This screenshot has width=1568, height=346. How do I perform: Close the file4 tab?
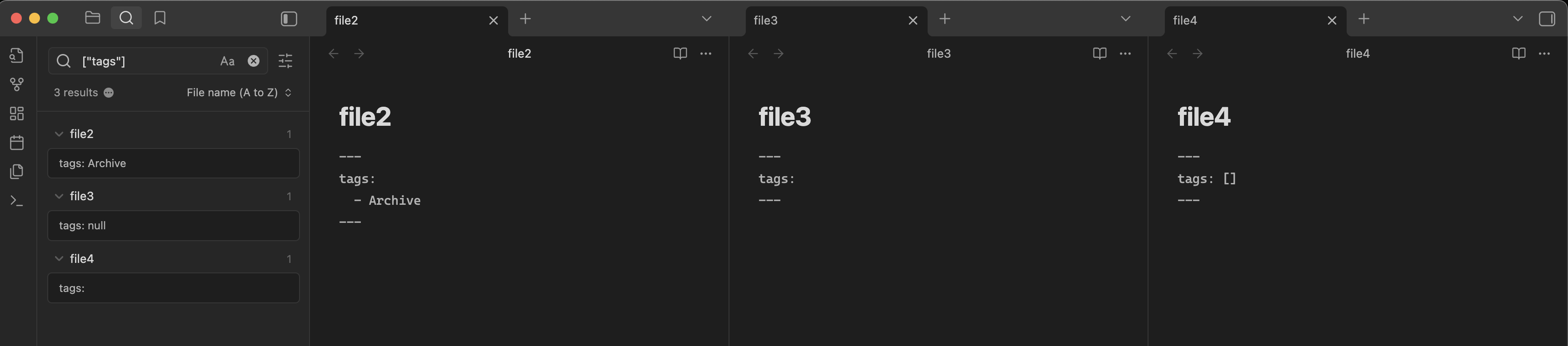click(x=1332, y=21)
